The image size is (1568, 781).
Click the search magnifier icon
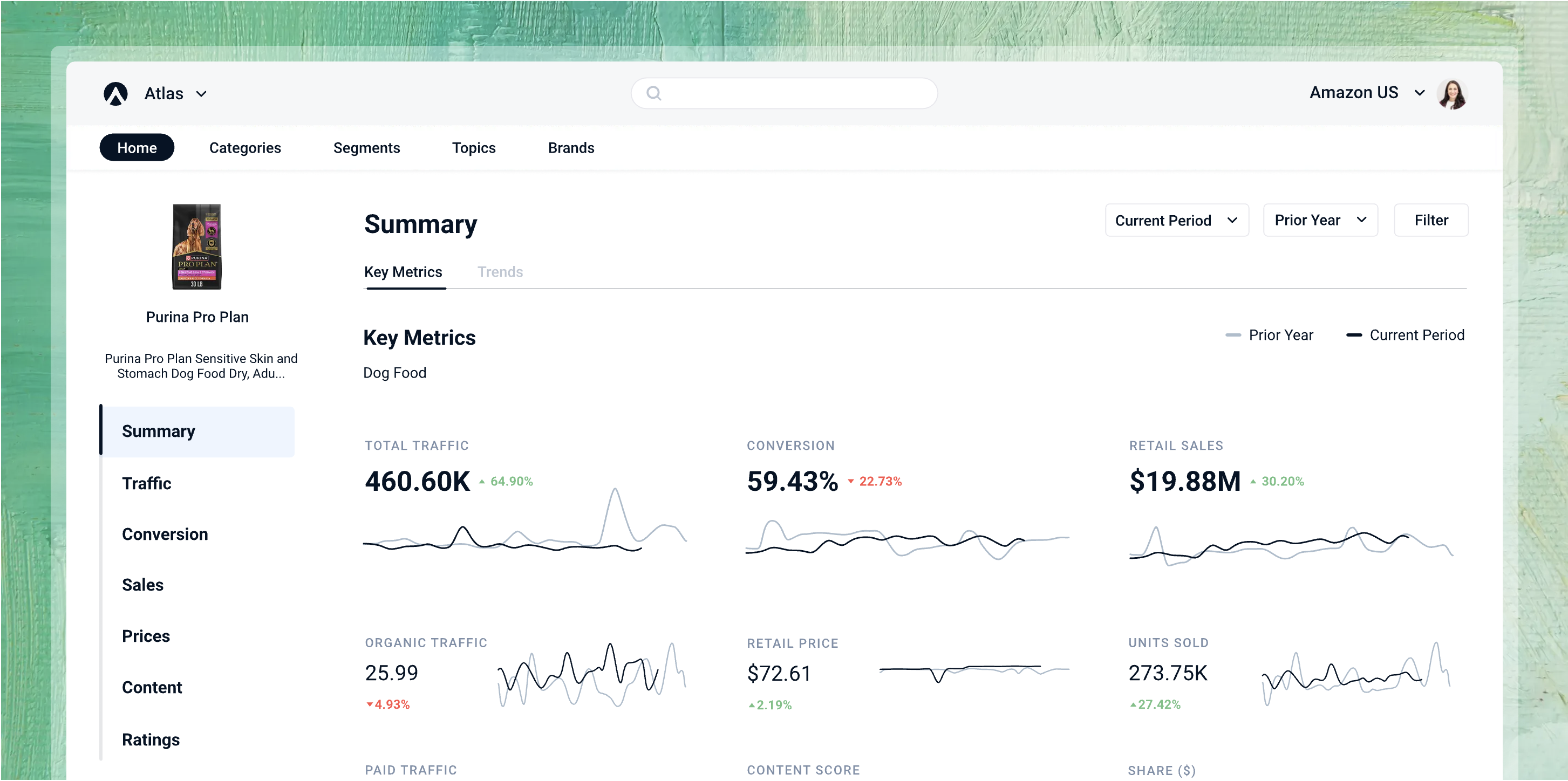pos(654,93)
